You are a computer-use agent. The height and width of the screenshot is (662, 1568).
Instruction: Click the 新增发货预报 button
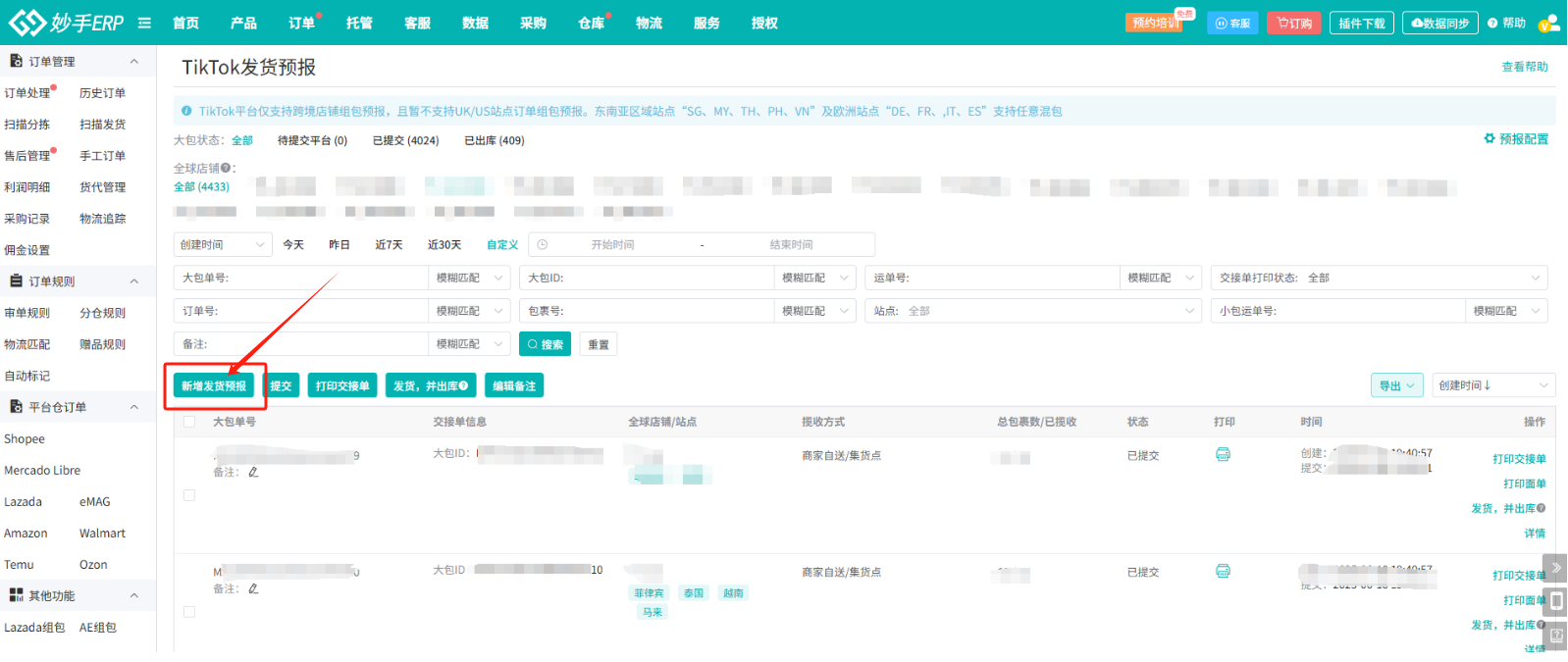tap(214, 385)
